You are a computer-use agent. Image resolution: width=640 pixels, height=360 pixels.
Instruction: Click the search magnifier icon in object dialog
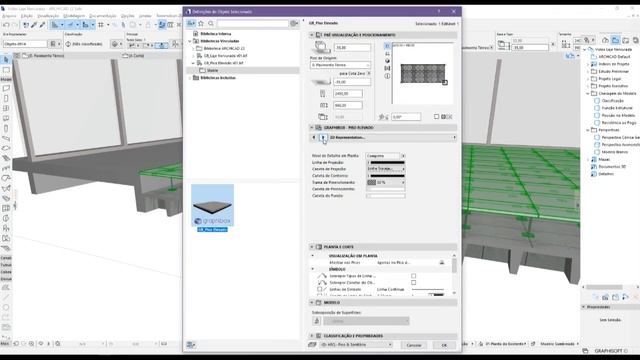(x=211, y=24)
